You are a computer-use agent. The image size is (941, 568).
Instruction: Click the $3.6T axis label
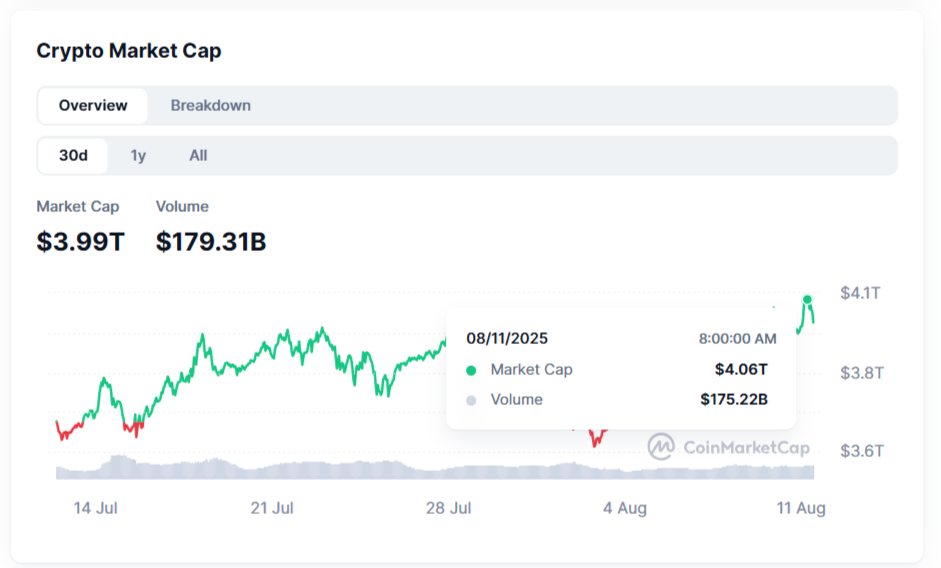pyautogui.click(x=861, y=451)
